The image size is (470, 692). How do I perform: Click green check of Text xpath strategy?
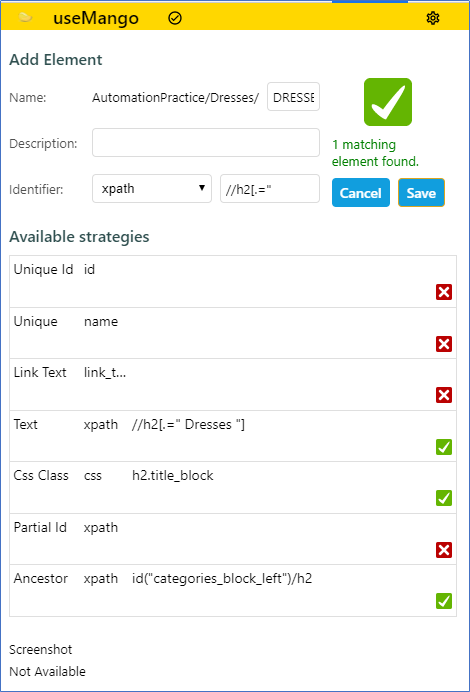(x=444, y=447)
